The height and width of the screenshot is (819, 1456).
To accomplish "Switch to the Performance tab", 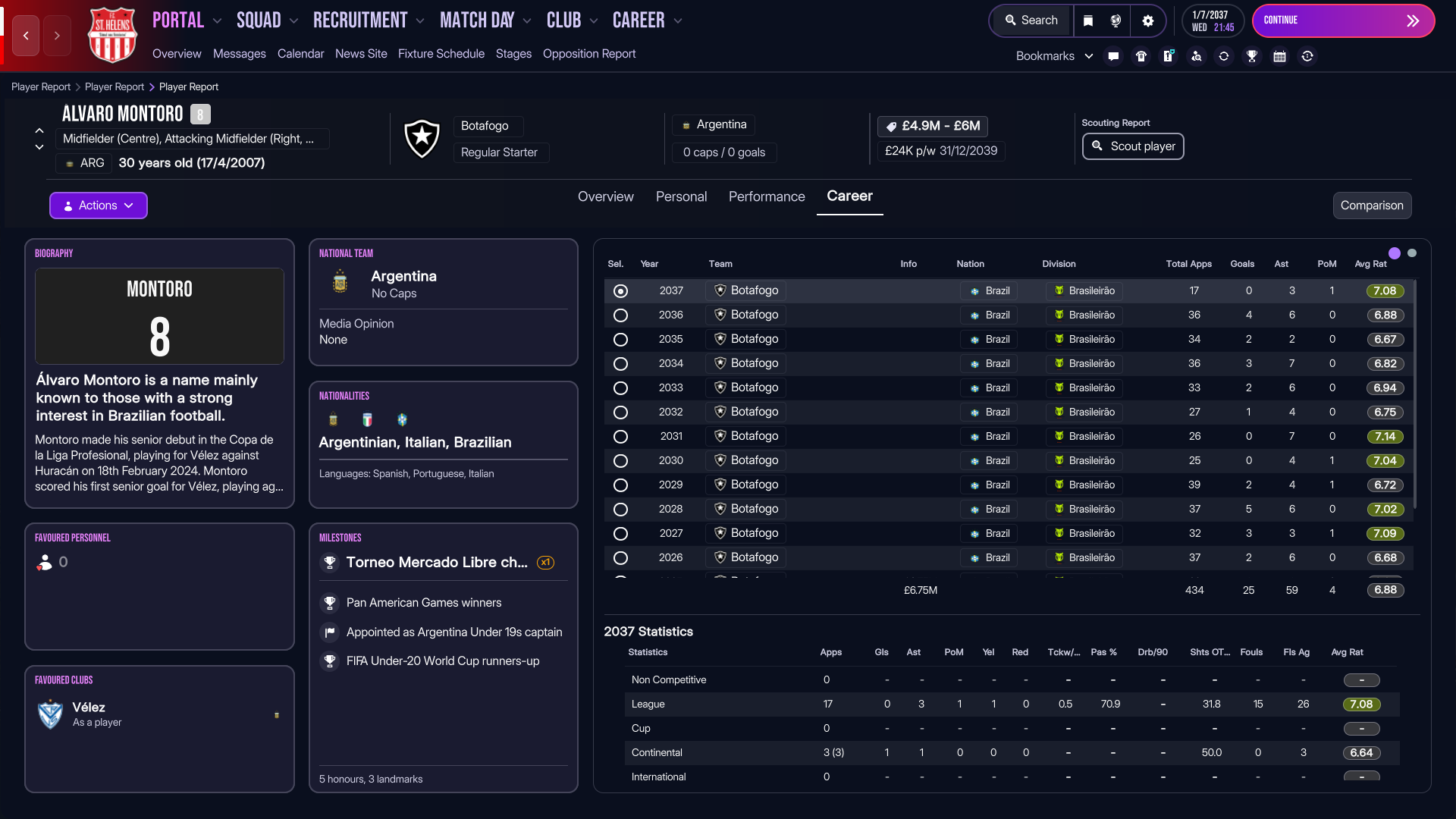I will tap(767, 197).
